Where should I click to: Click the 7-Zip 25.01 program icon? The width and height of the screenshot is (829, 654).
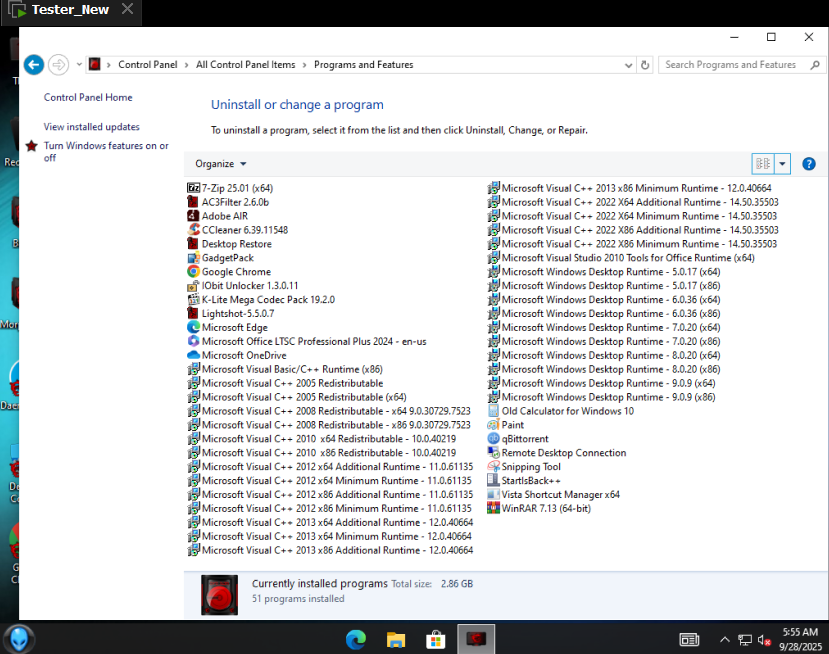[x=194, y=188]
